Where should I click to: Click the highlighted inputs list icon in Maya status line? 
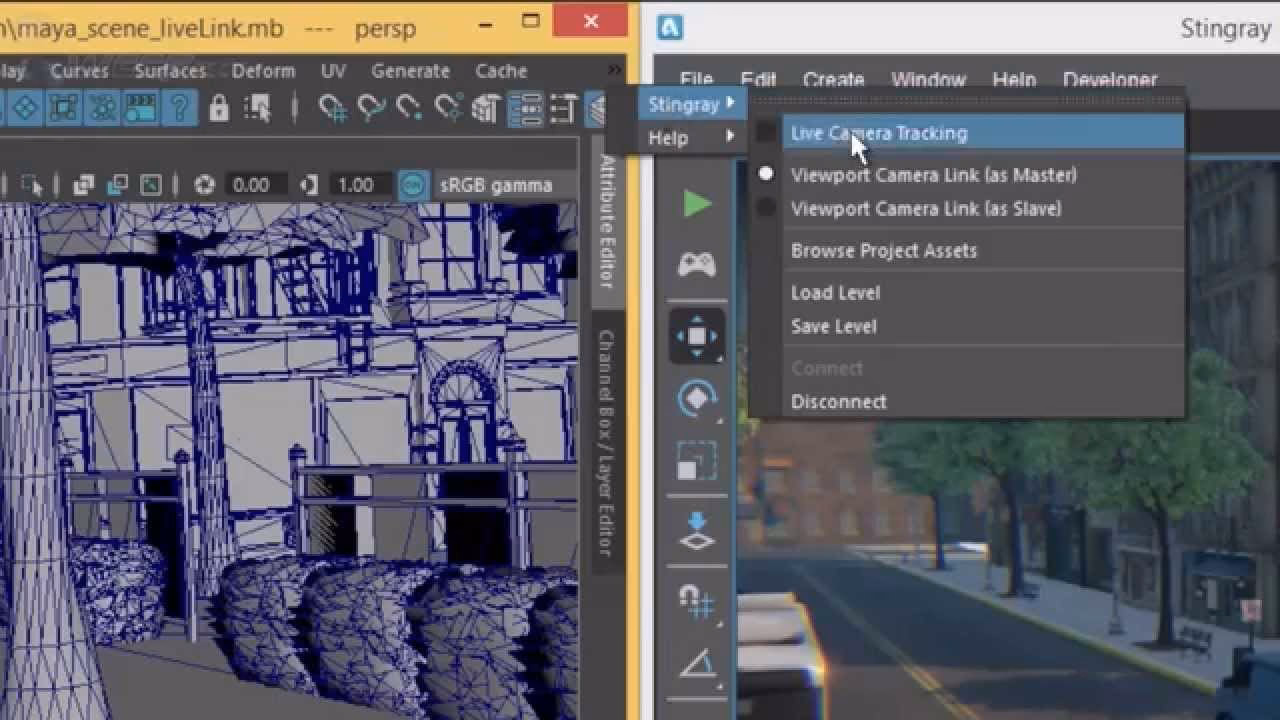(525, 108)
